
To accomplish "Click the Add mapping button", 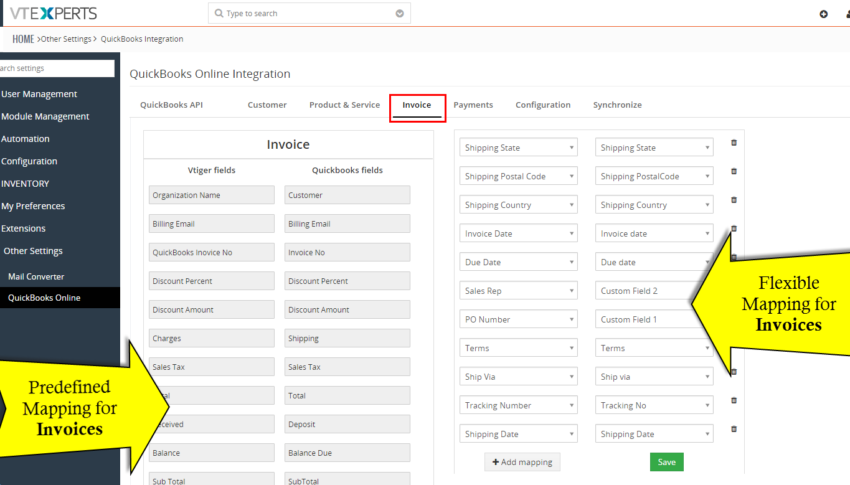I will [522, 462].
